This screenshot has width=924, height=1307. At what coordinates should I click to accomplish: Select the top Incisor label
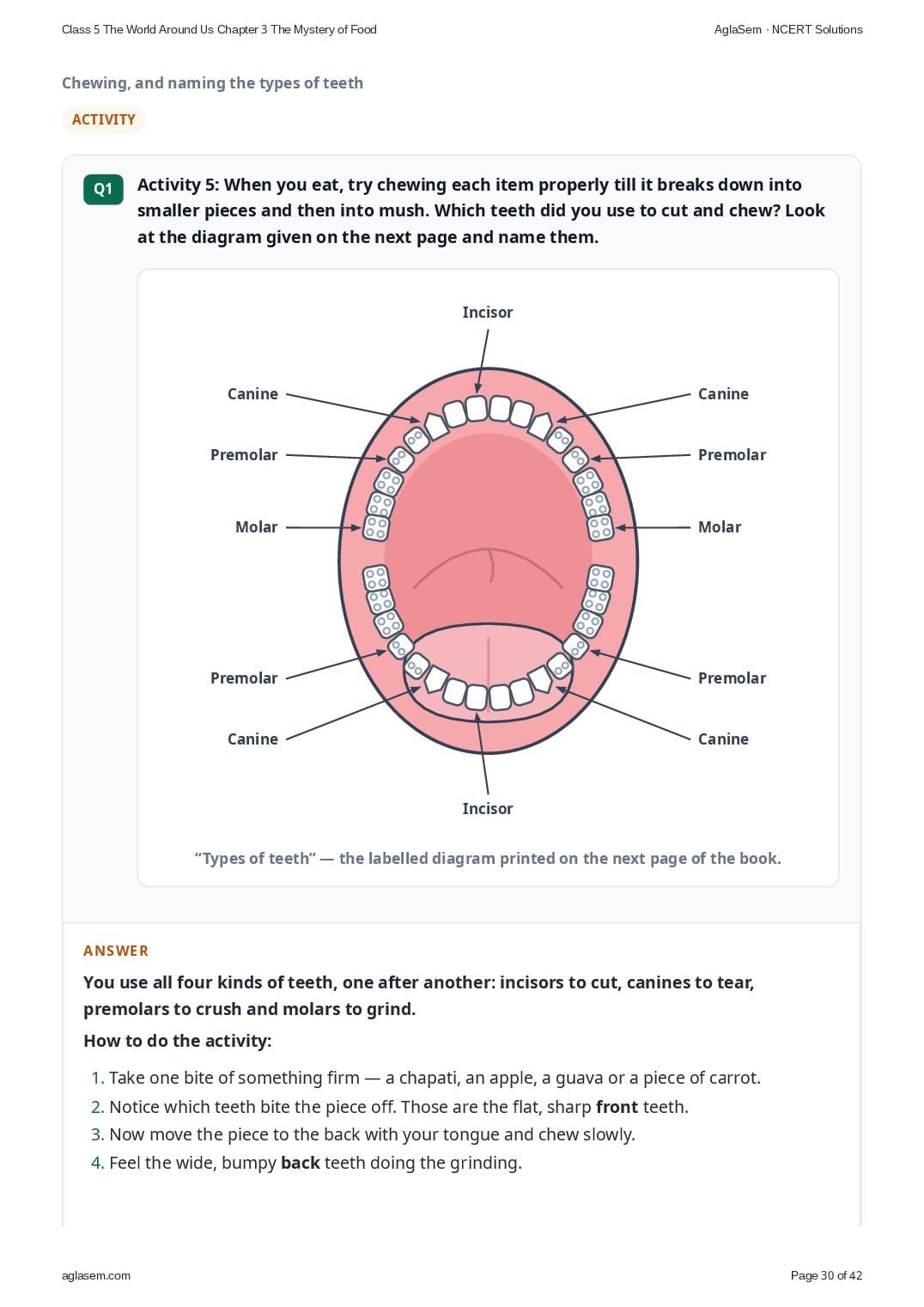pos(487,313)
